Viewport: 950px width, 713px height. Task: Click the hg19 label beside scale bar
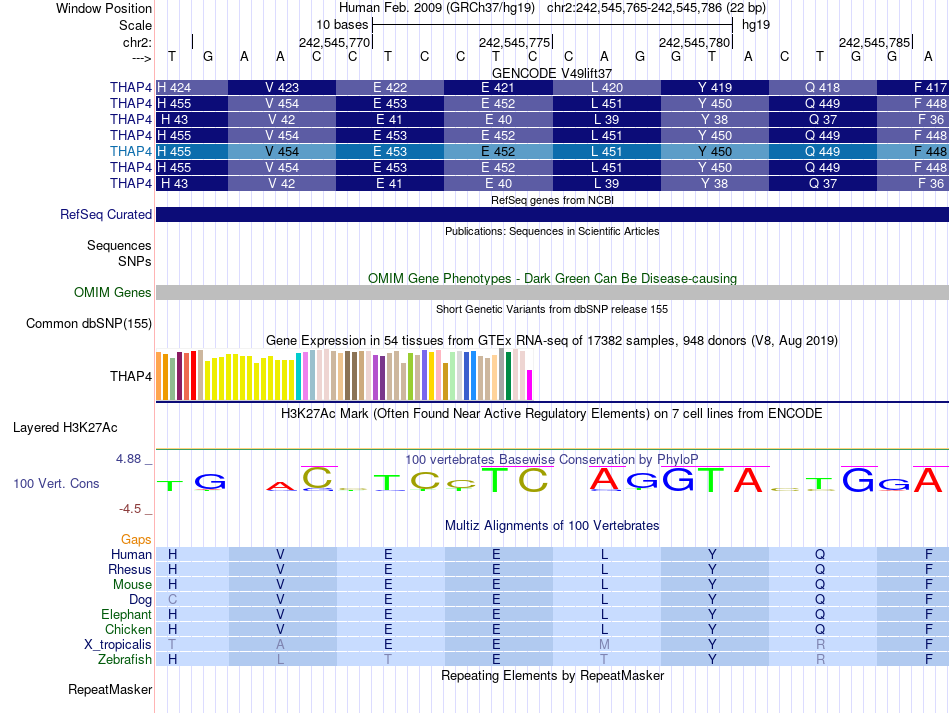pos(756,25)
